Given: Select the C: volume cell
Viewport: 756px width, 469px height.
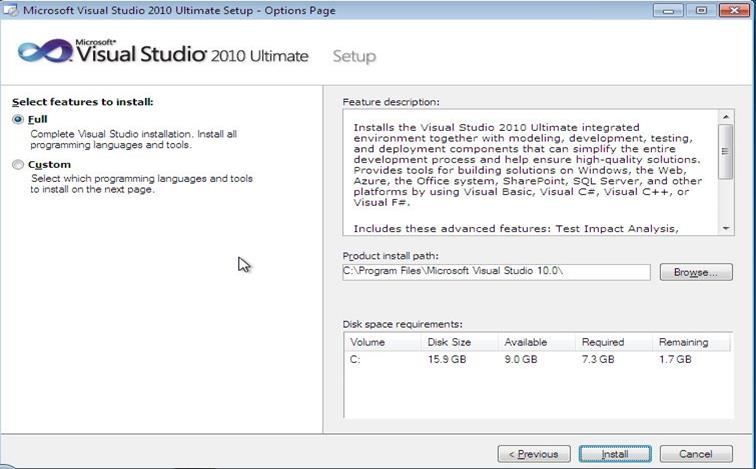Looking at the screenshot, I should tap(355, 360).
